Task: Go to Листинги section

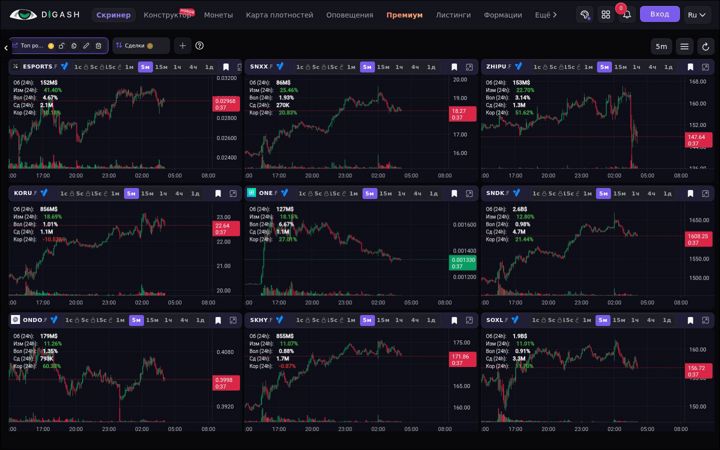Action: [453, 15]
